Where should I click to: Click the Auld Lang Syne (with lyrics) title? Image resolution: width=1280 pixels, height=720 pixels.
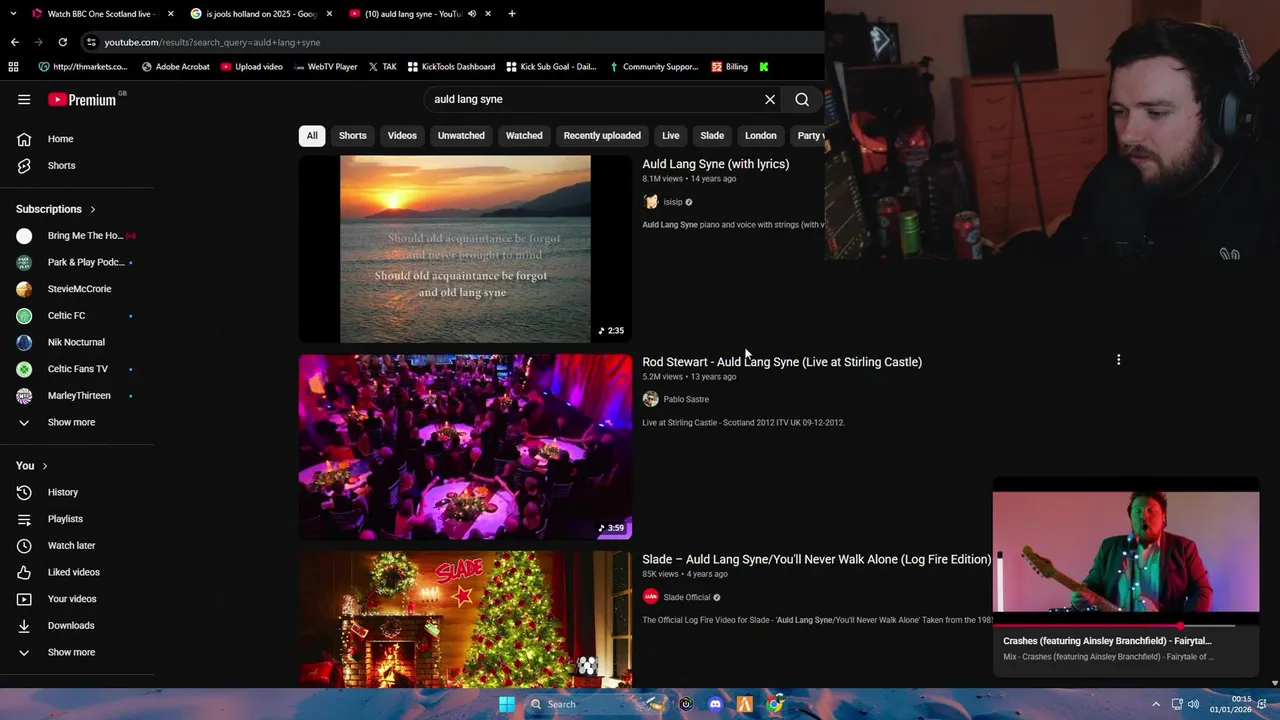click(715, 164)
